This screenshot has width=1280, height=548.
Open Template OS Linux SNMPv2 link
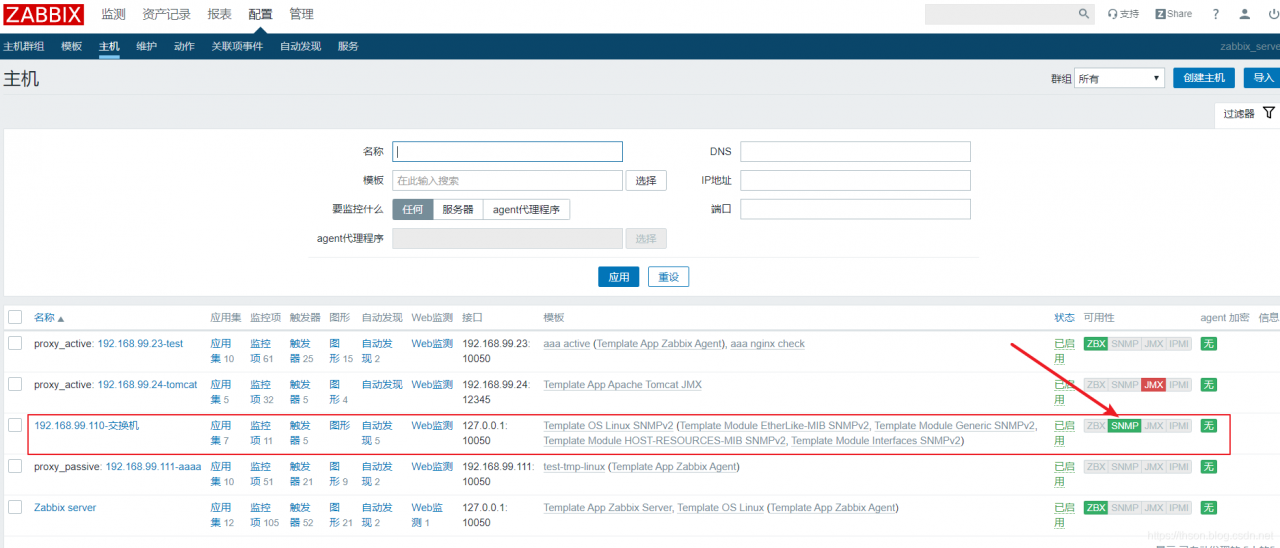pos(608,425)
